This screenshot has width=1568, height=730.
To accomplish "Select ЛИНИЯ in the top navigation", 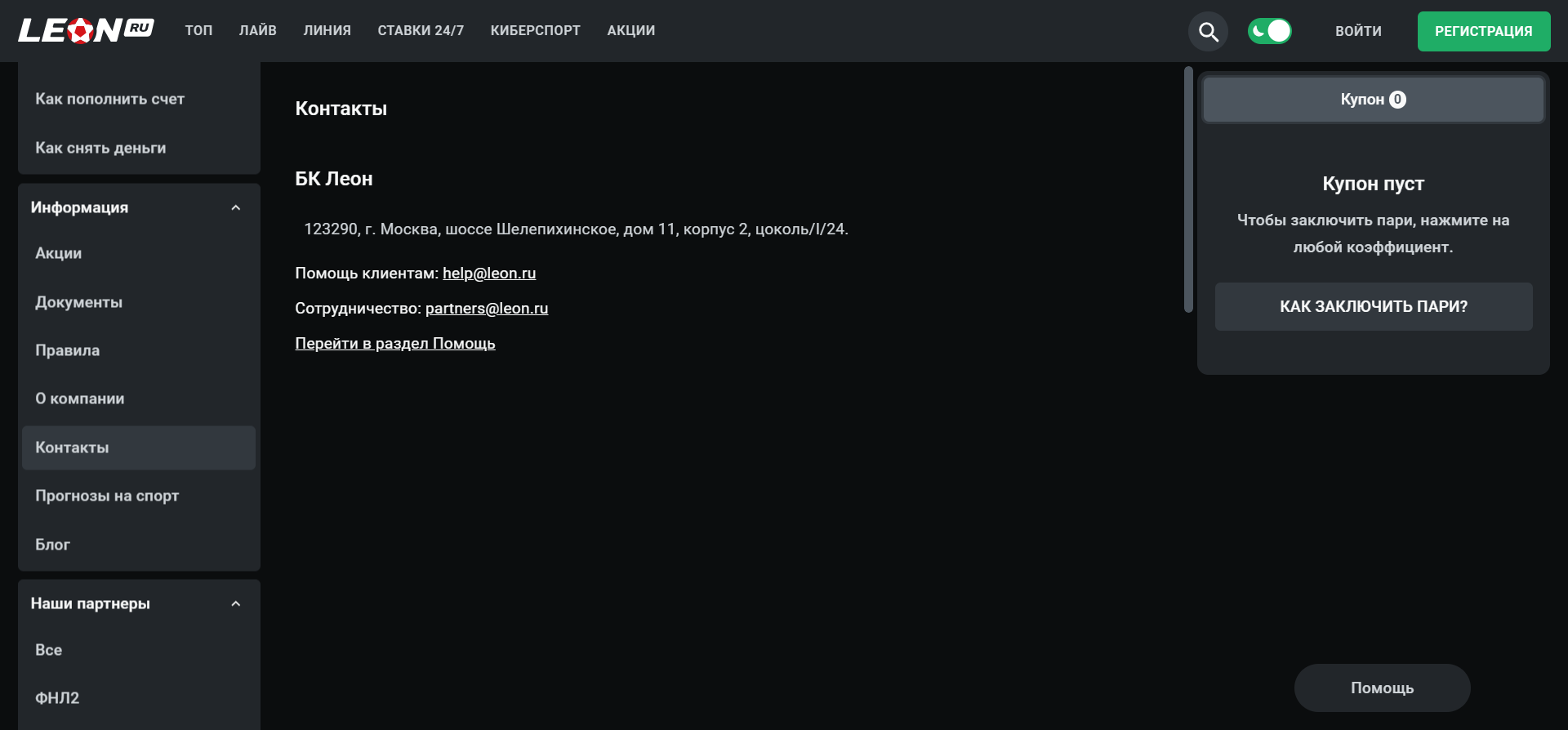I will (x=327, y=31).
